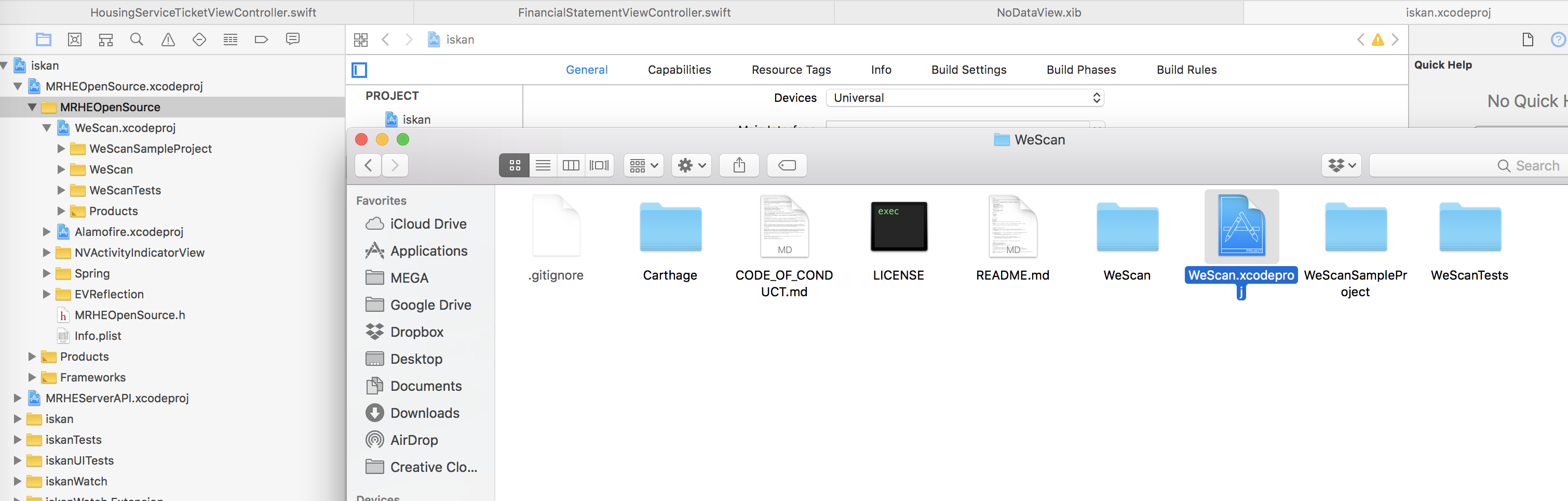Open the Devices Universal dropdown
This screenshot has height=501, width=1568.
click(965, 98)
